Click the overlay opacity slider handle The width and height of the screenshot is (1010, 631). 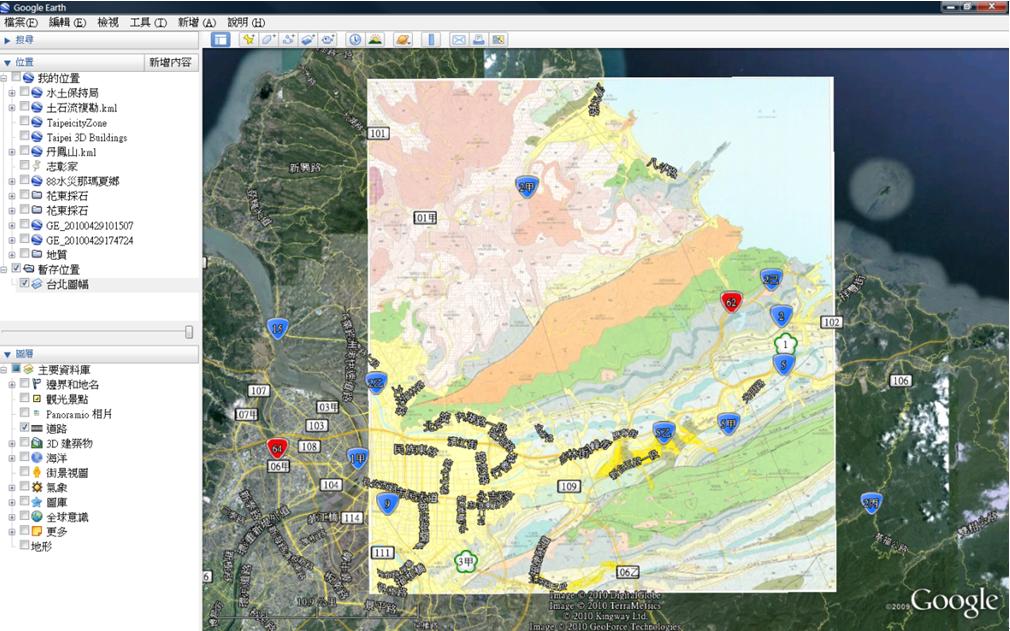coord(189,331)
